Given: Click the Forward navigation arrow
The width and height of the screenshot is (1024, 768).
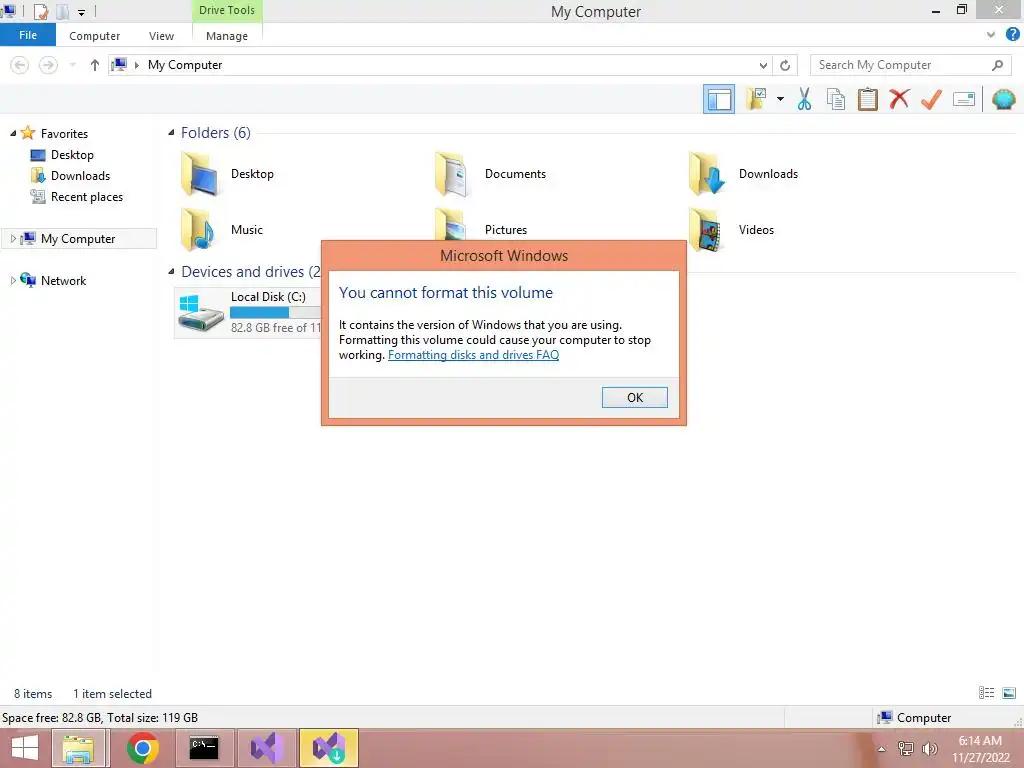Looking at the screenshot, I should tap(48, 65).
